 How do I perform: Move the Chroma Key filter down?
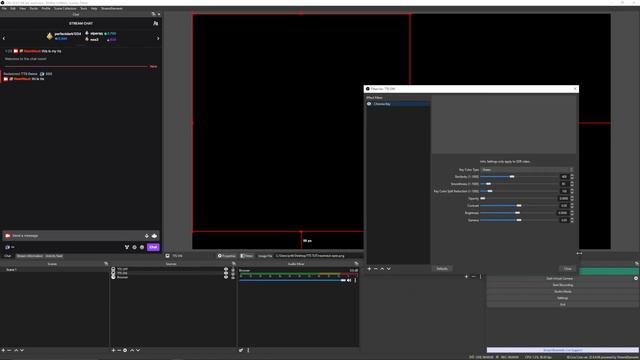pyautogui.click(x=389, y=269)
